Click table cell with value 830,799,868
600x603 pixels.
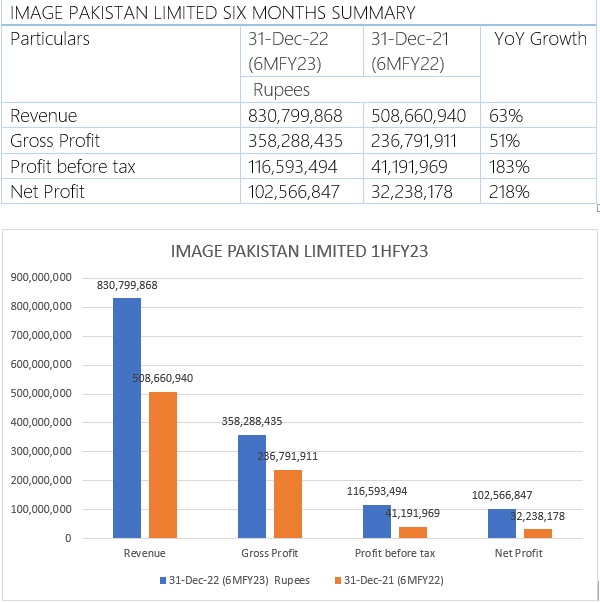click(x=302, y=115)
